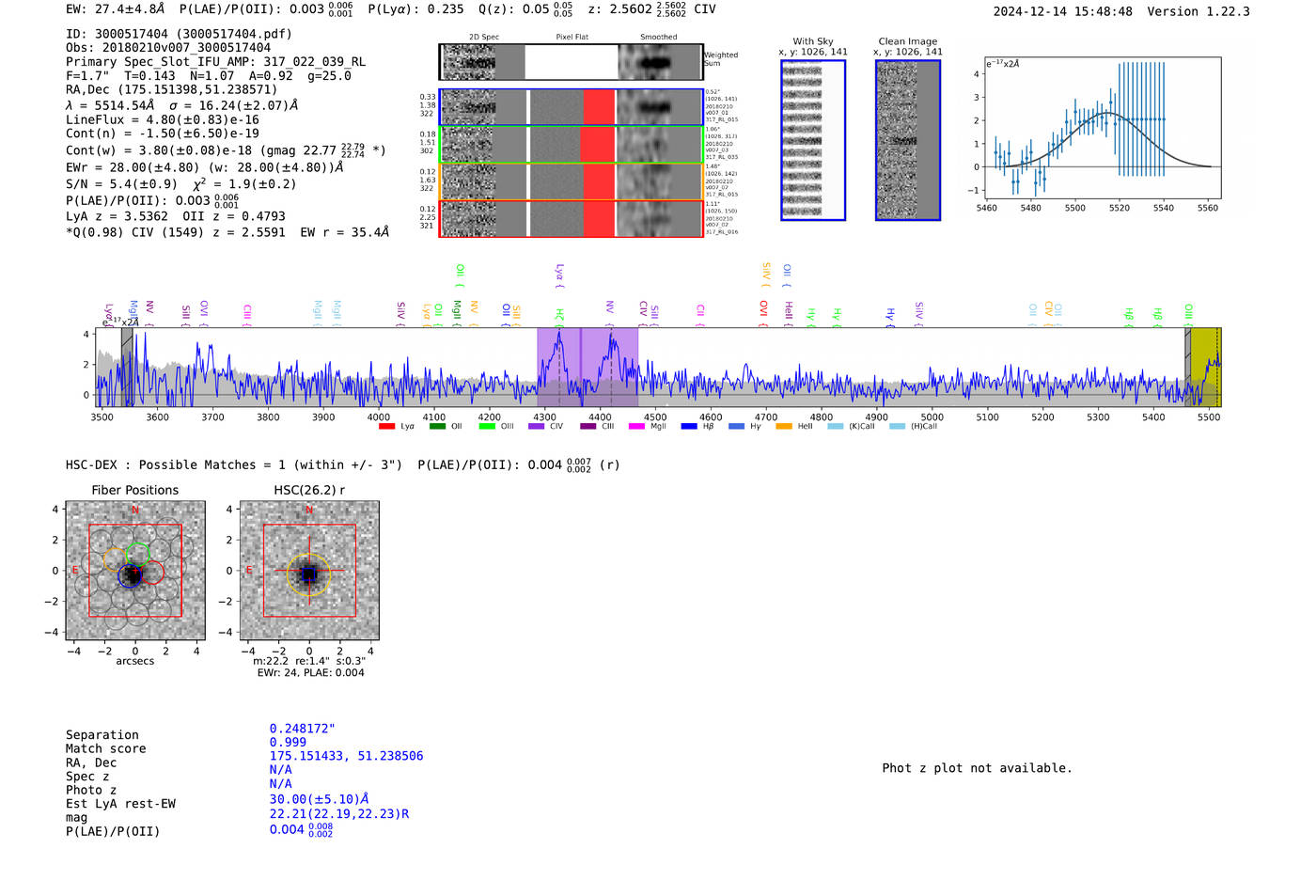Click the match score value 0.999
The height and width of the screenshot is (896, 1316).
(288, 743)
